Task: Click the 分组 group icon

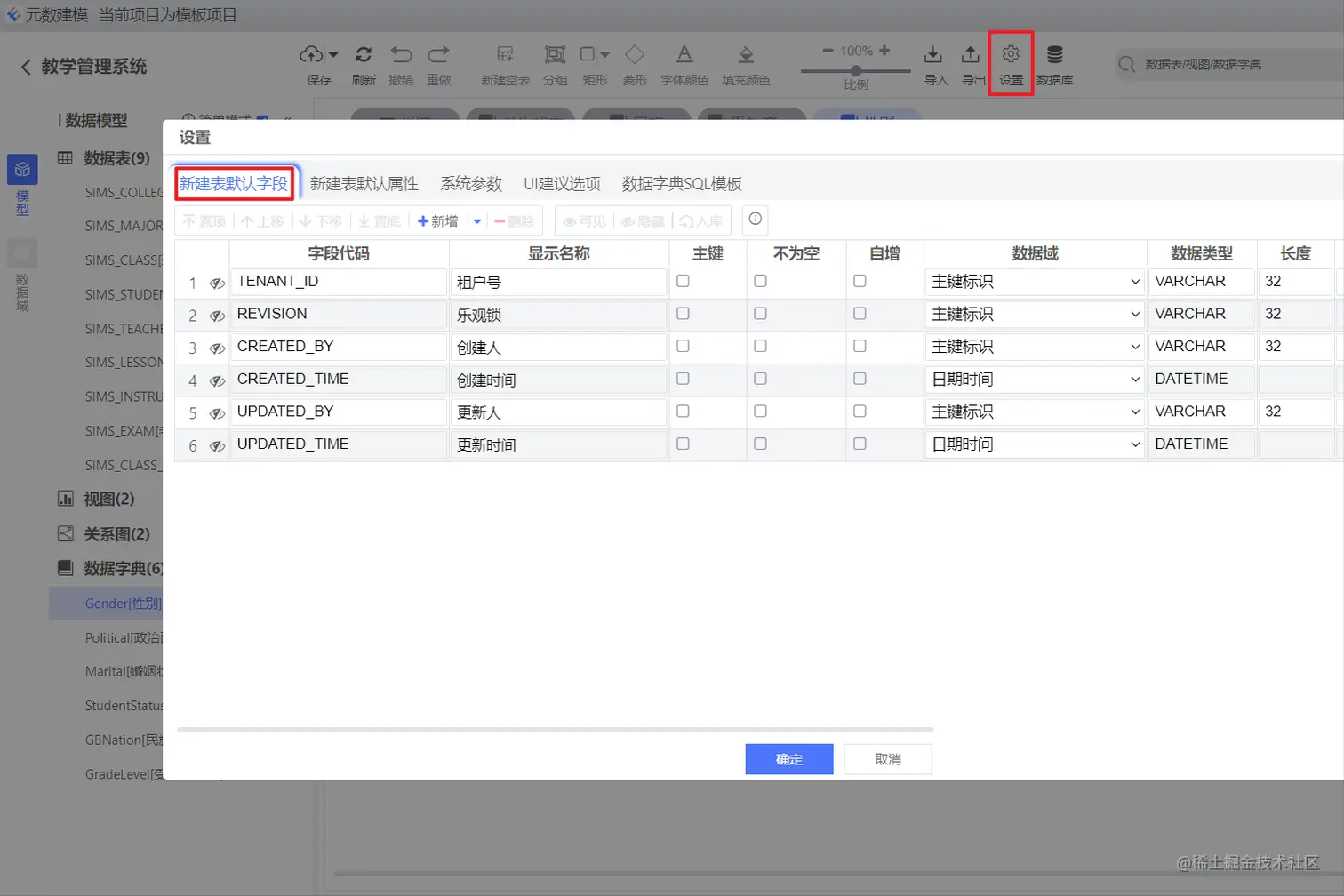Action: pos(555,54)
